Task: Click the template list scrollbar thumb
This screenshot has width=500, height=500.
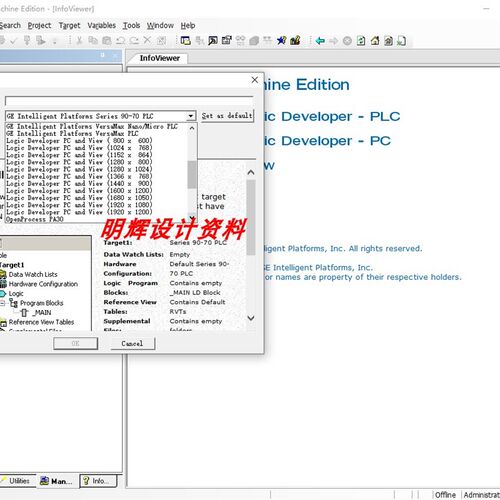Action: click(x=192, y=174)
